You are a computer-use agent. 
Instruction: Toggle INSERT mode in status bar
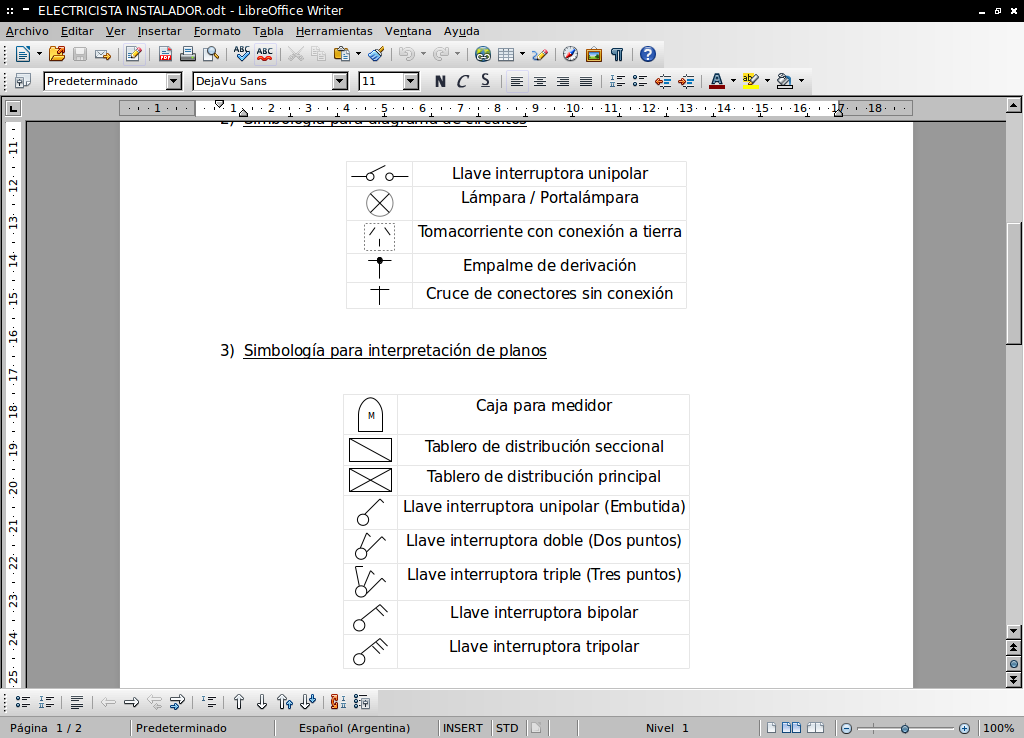tap(462, 728)
